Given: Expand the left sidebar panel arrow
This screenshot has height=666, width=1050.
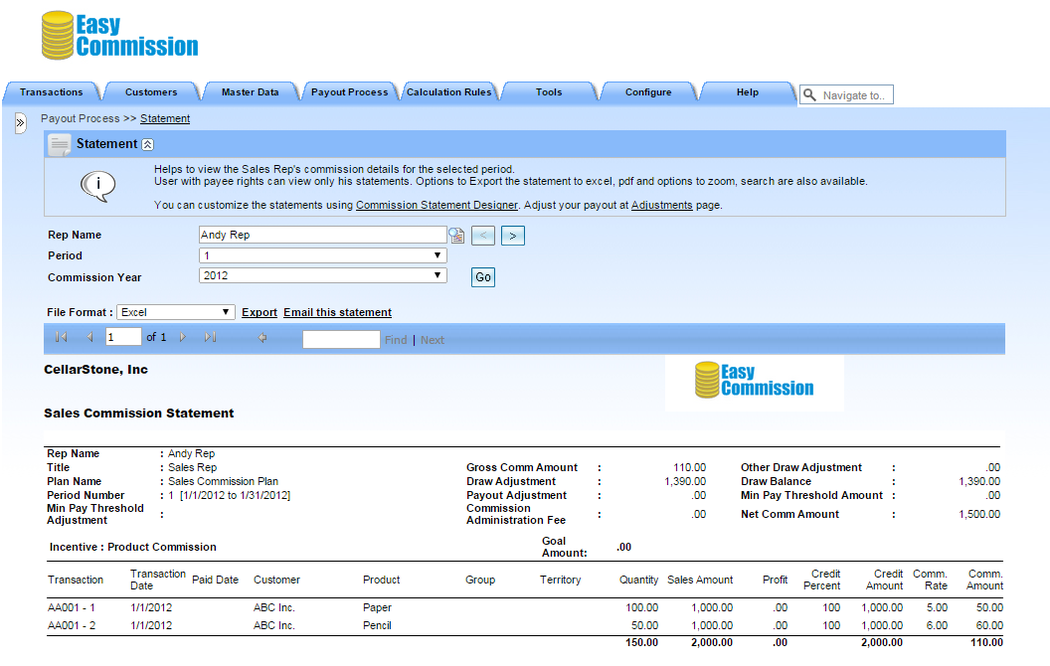Looking at the screenshot, I should pyautogui.click(x=20, y=123).
